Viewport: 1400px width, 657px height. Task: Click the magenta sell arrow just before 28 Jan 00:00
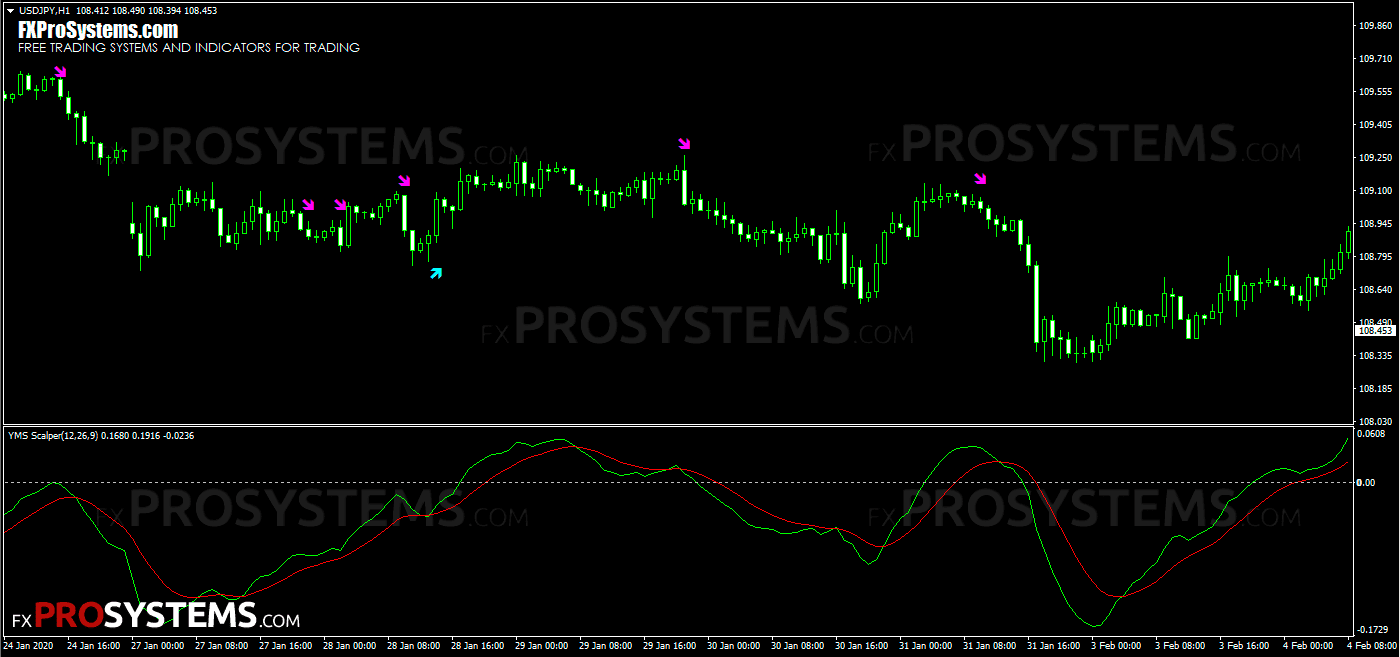pos(308,204)
